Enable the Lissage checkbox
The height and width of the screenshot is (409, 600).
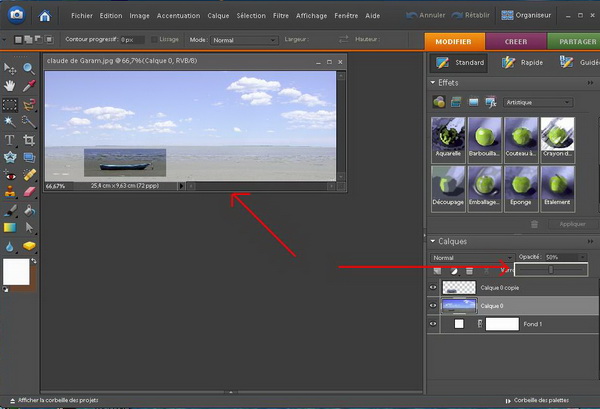click(154, 39)
